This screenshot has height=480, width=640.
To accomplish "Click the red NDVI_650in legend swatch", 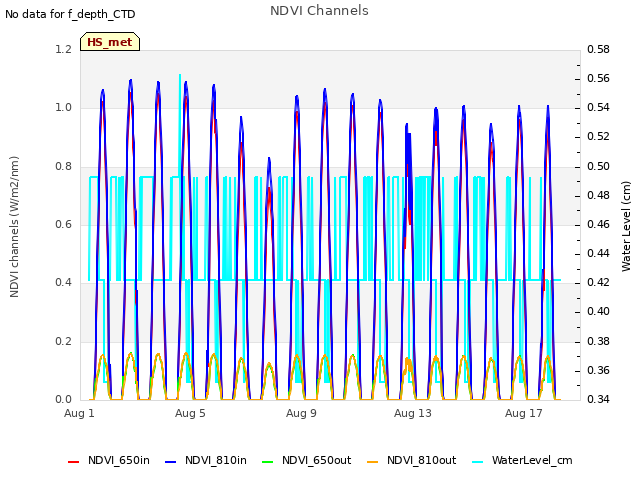I will click(73, 462).
